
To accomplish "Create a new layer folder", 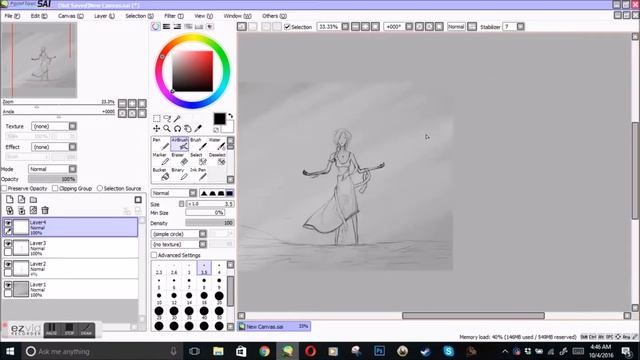I will click(x=33, y=199).
